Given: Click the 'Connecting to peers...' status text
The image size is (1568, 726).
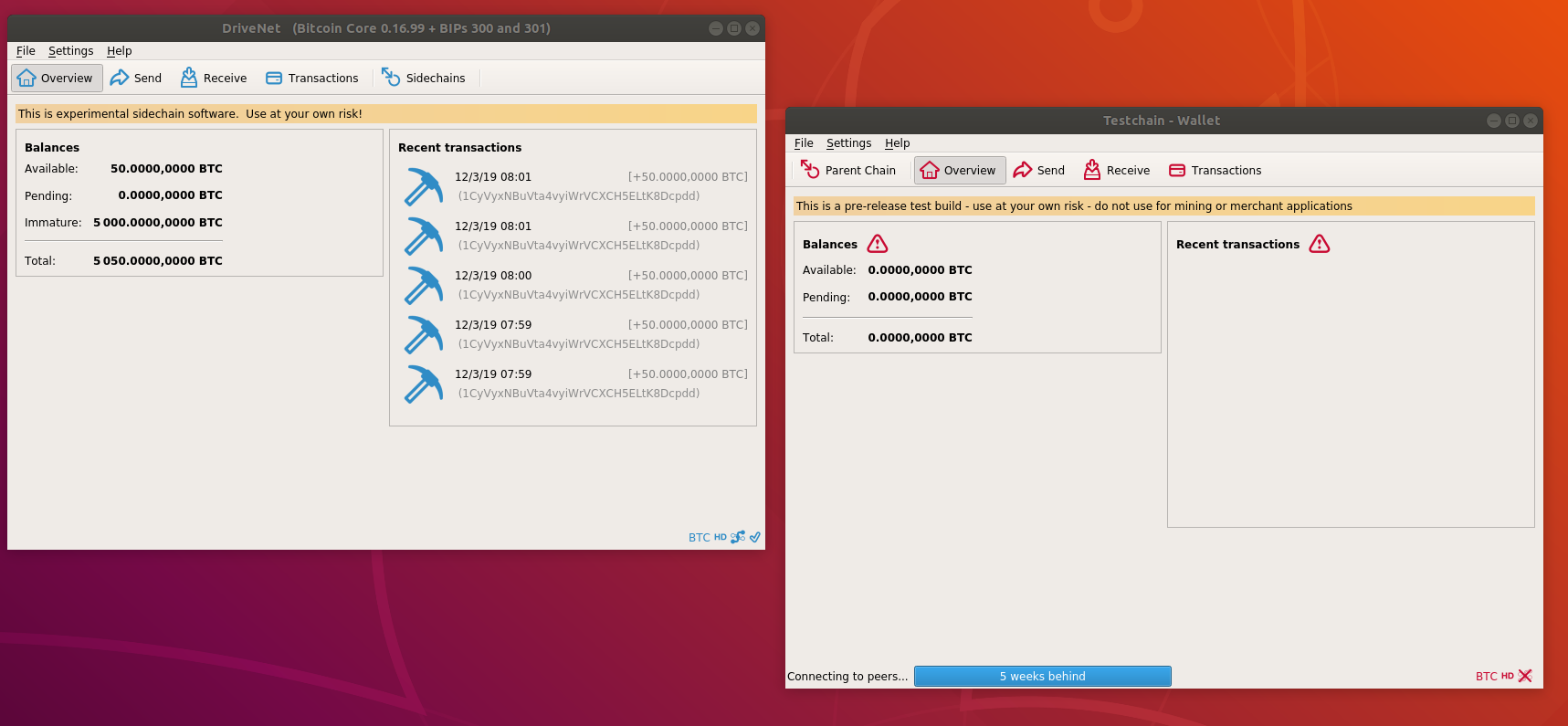Looking at the screenshot, I should click(847, 676).
